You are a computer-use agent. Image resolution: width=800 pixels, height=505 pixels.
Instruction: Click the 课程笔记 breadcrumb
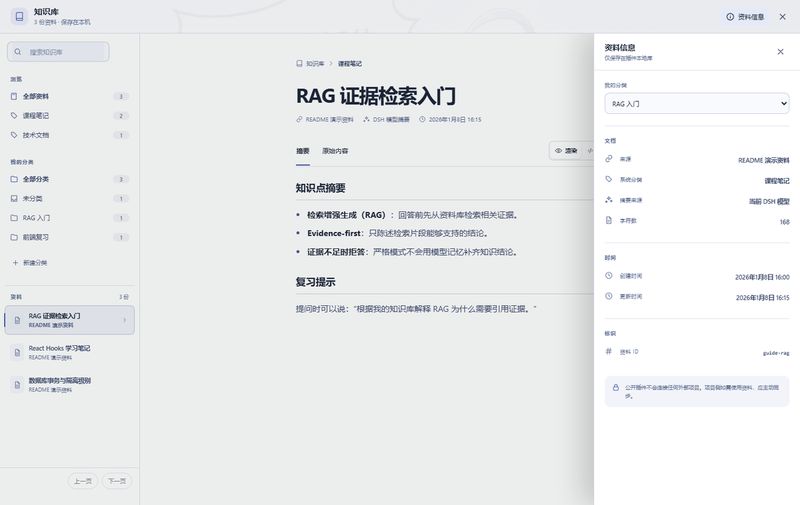pos(350,64)
